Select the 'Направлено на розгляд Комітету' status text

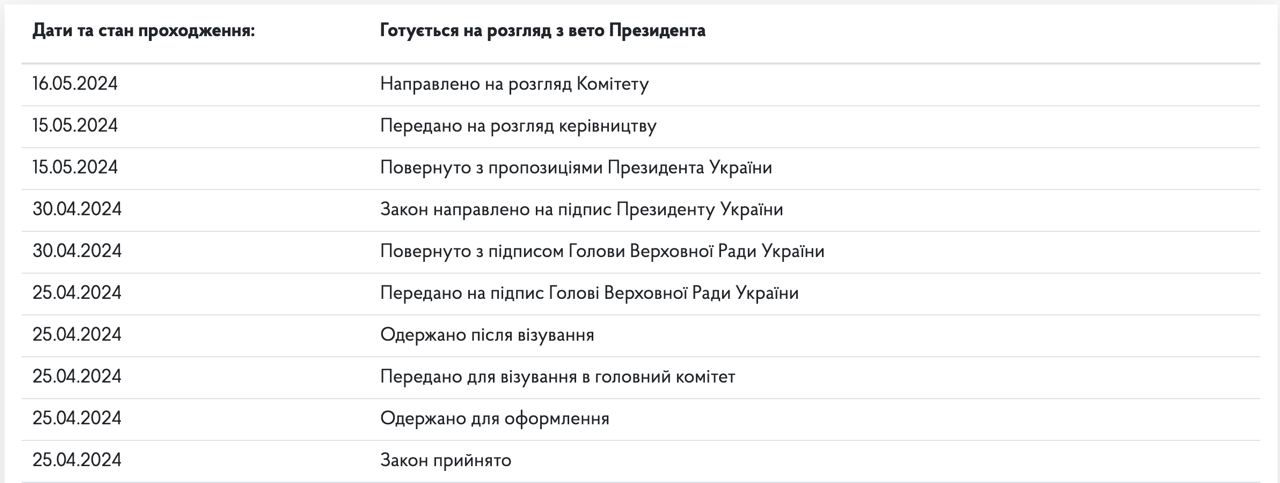tap(514, 84)
